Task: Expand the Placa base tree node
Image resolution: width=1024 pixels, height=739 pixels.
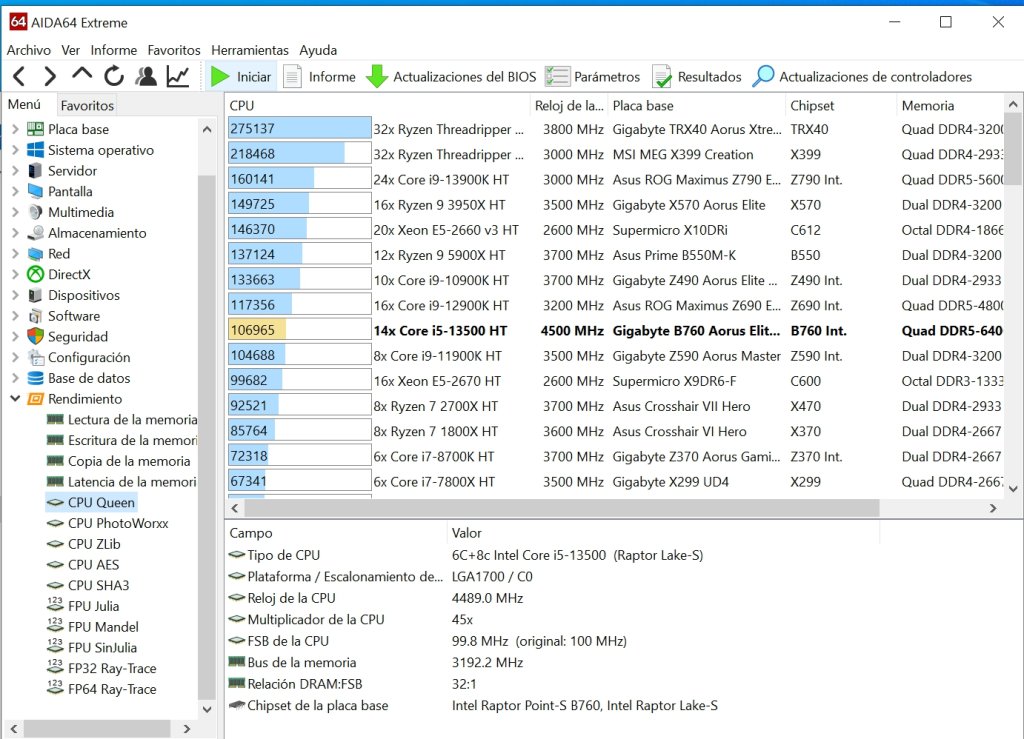Action: tap(16, 129)
